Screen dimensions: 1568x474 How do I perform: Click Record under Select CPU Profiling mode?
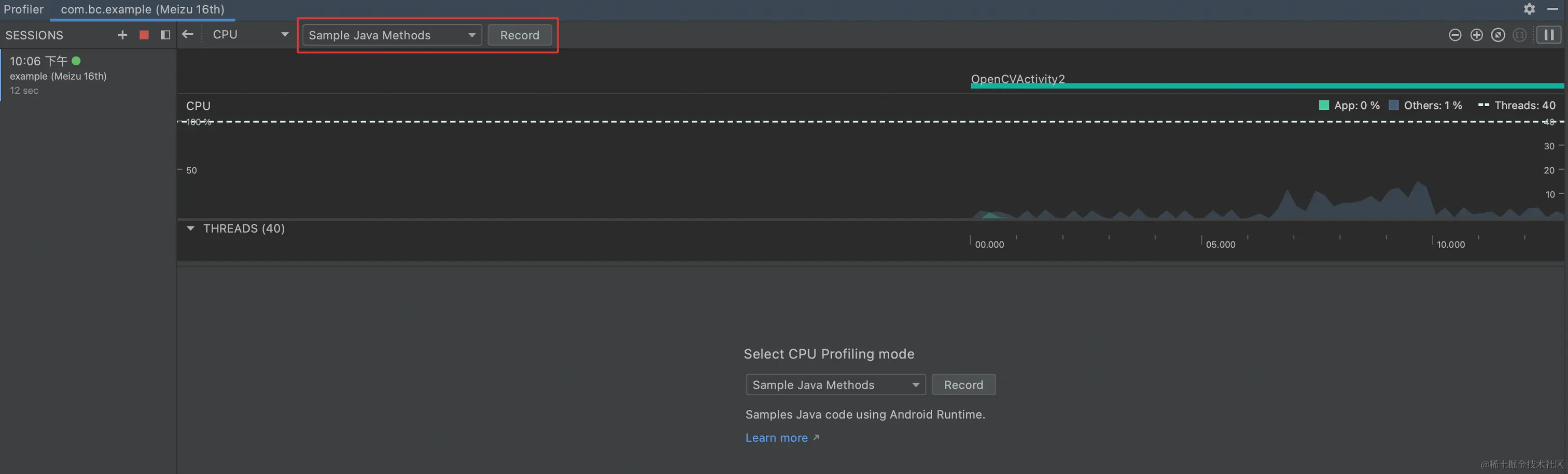coord(963,384)
